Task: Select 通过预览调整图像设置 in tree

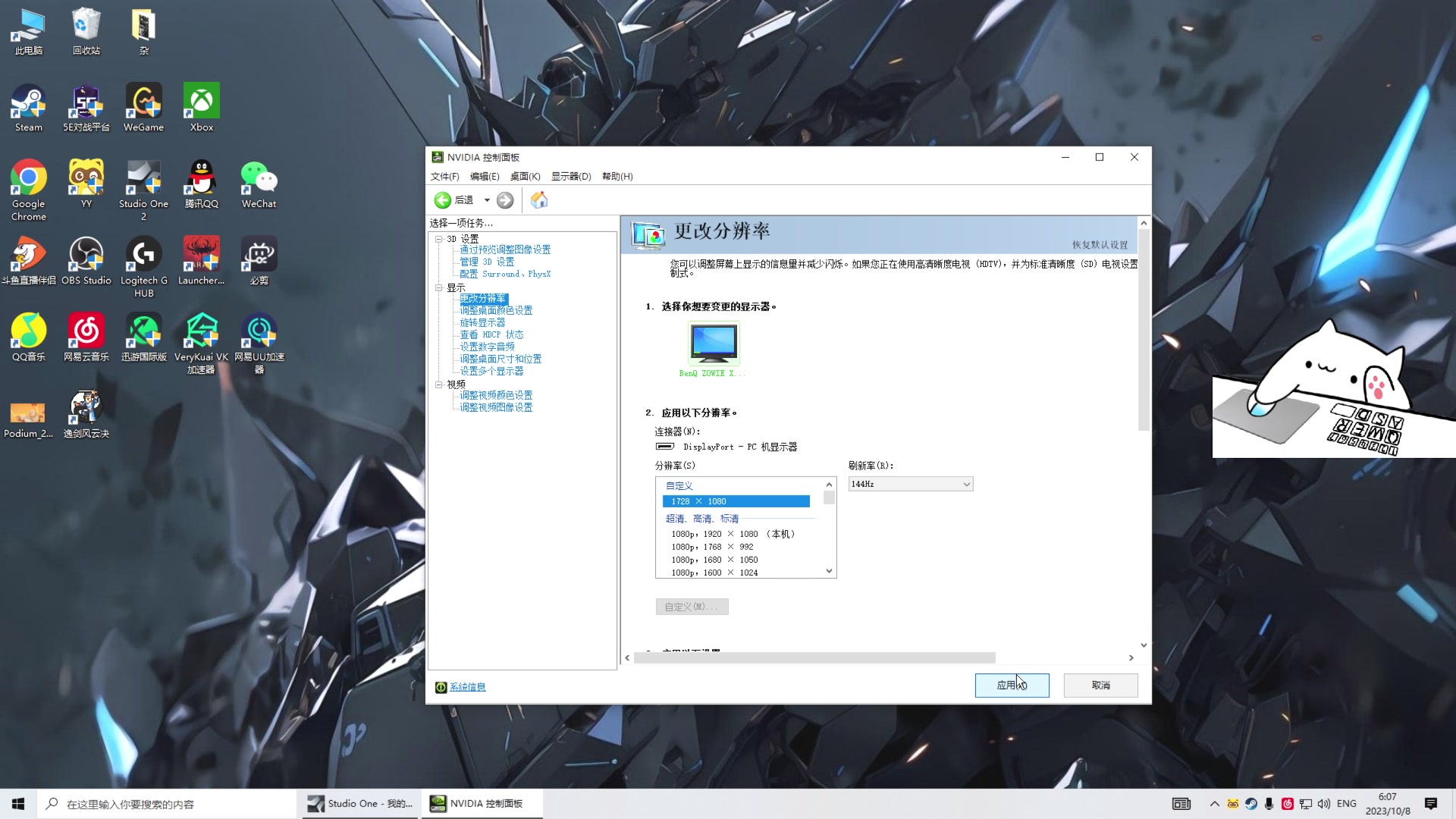Action: [505, 249]
